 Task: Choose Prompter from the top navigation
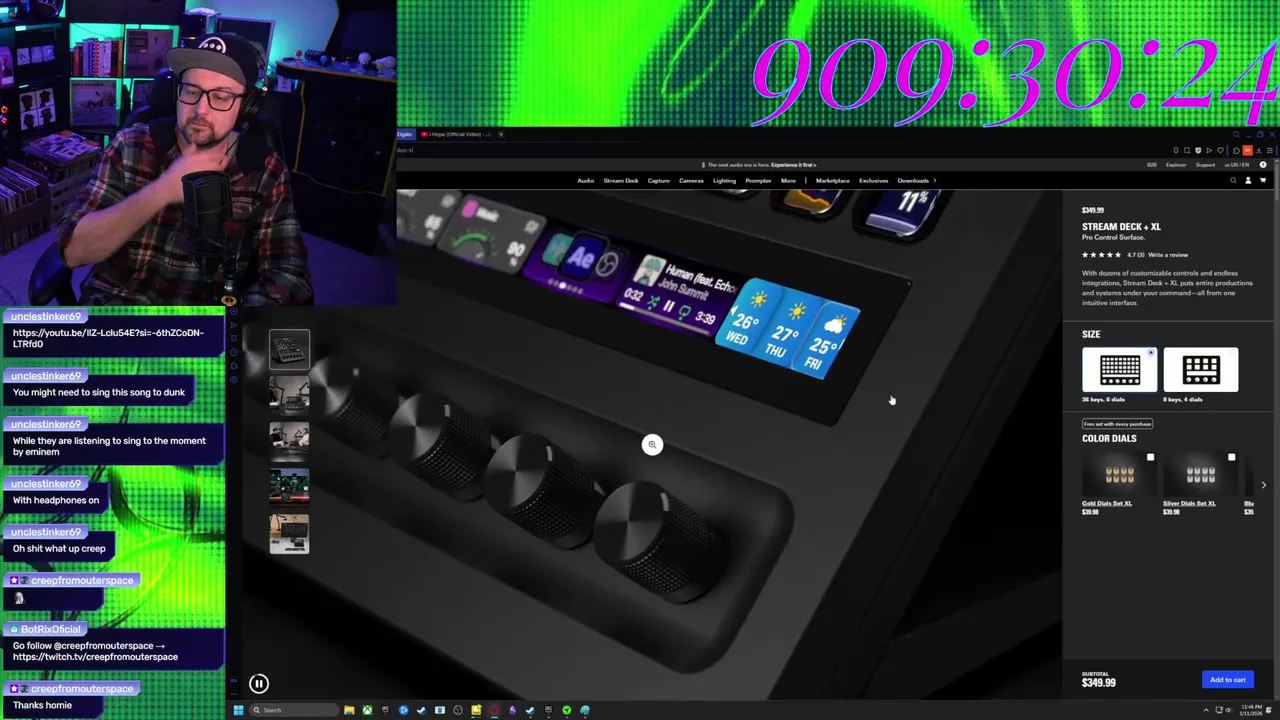tap(758, 181)
